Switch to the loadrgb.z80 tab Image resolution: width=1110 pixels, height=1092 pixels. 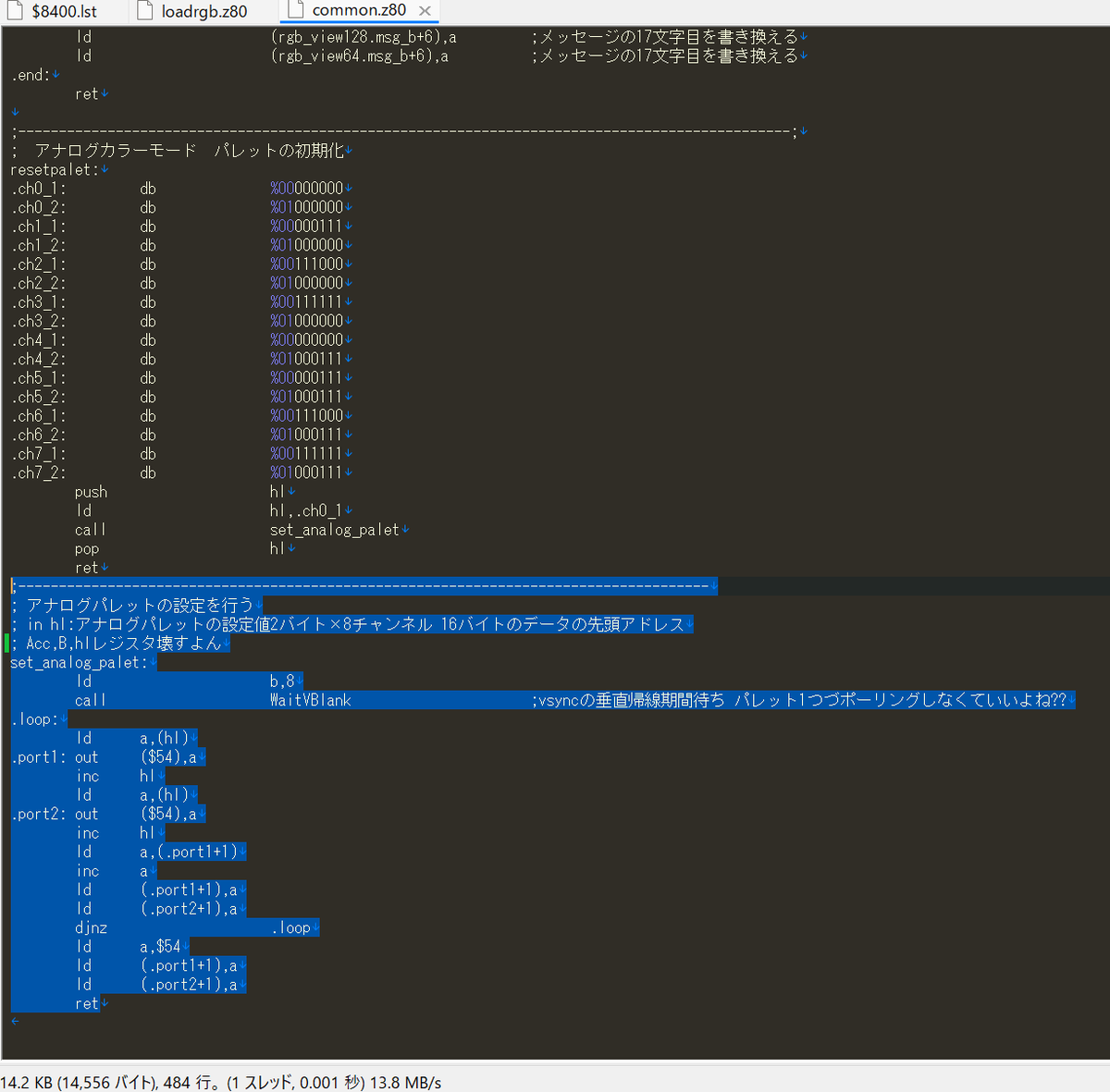click(x=204, y=11)
